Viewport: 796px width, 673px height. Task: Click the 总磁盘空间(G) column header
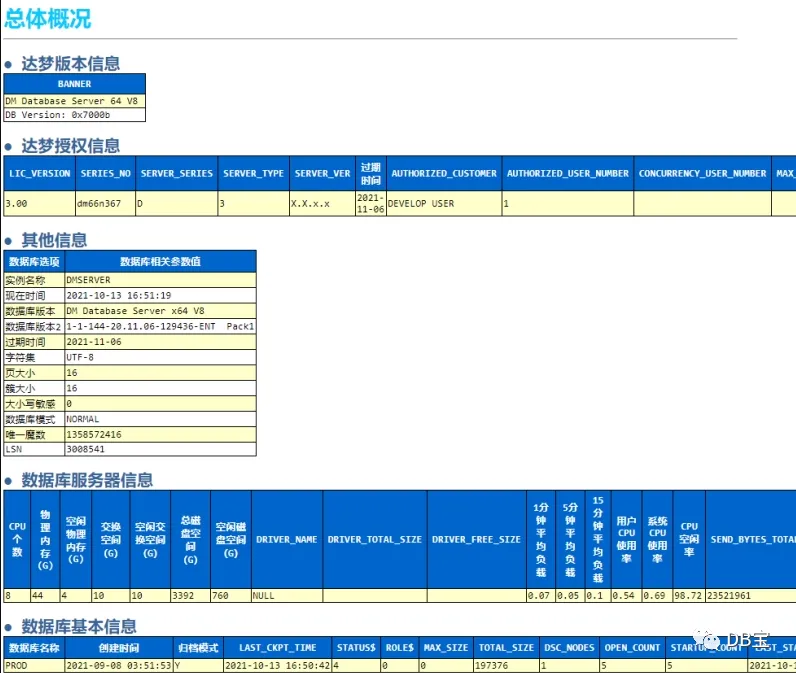[x=190, y=540]
